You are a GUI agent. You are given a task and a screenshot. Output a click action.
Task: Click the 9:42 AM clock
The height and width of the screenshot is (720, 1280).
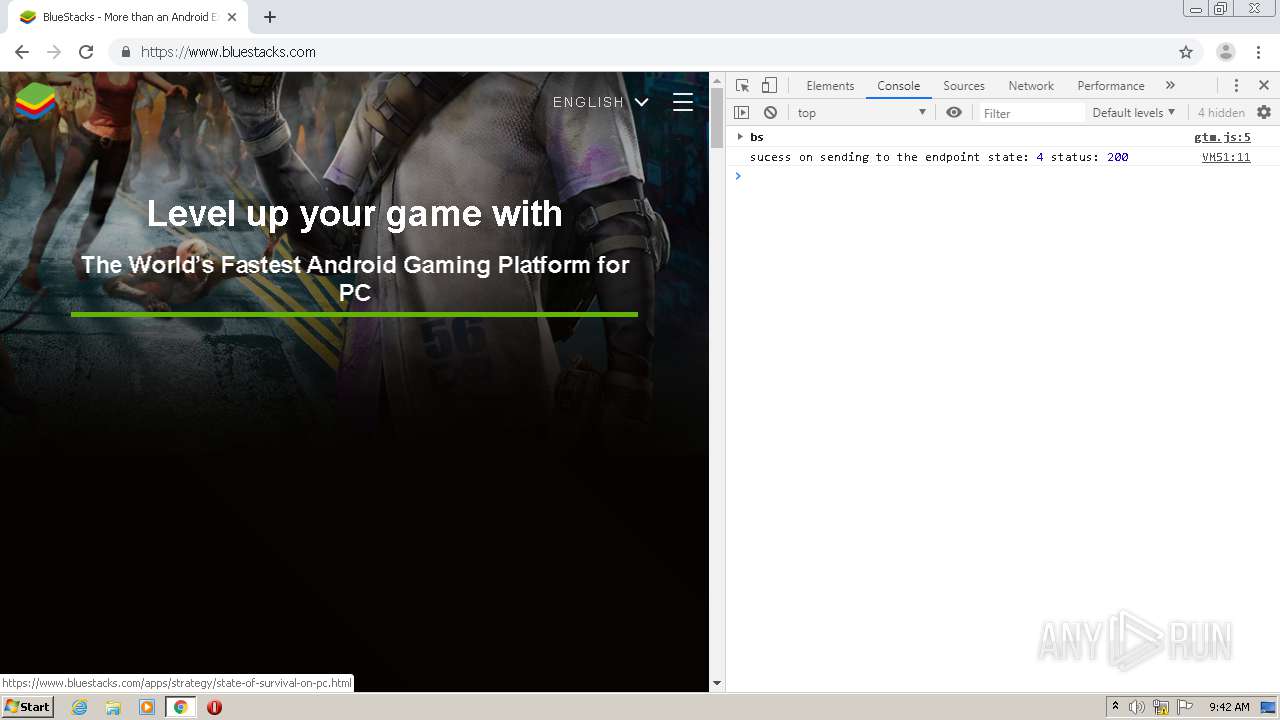1229,707
